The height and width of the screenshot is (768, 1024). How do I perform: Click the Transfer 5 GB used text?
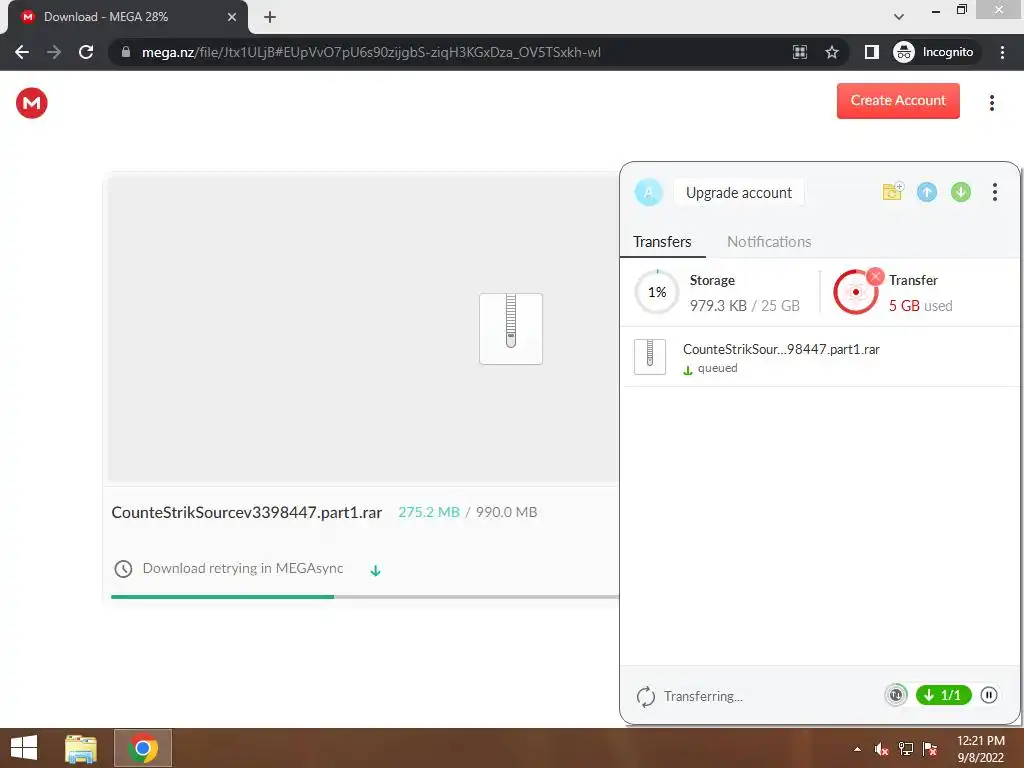[x=920, y=293]
